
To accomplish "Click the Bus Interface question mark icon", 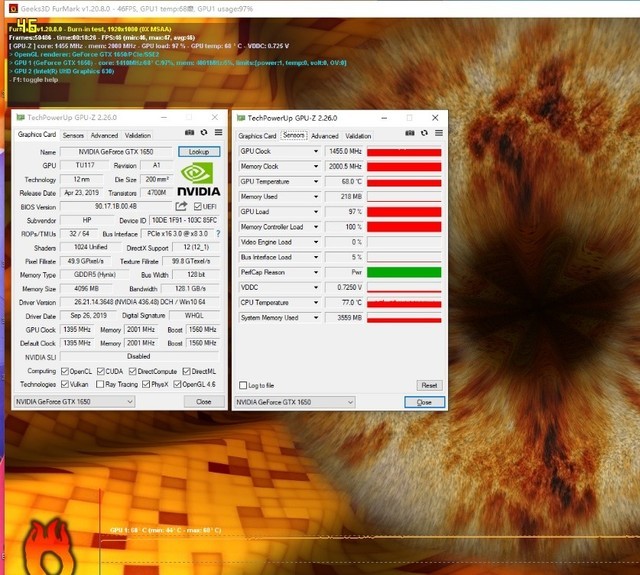I will point(218,234).
